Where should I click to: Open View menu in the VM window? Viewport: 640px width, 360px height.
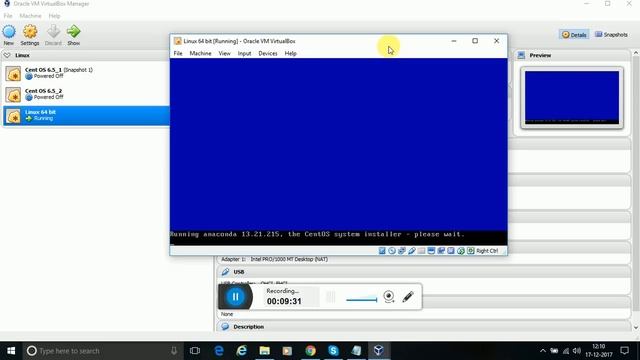click(x=224, y=53)
